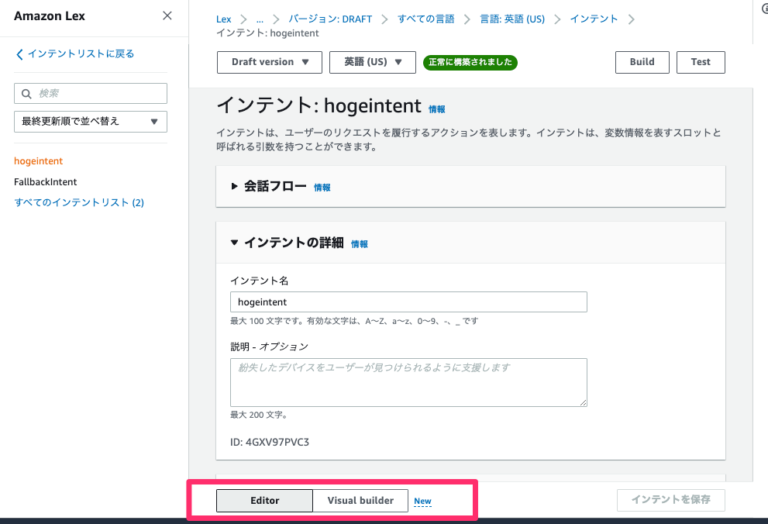
Task: Close the Amazon Lex side panel
Action: tap(167, 16)
